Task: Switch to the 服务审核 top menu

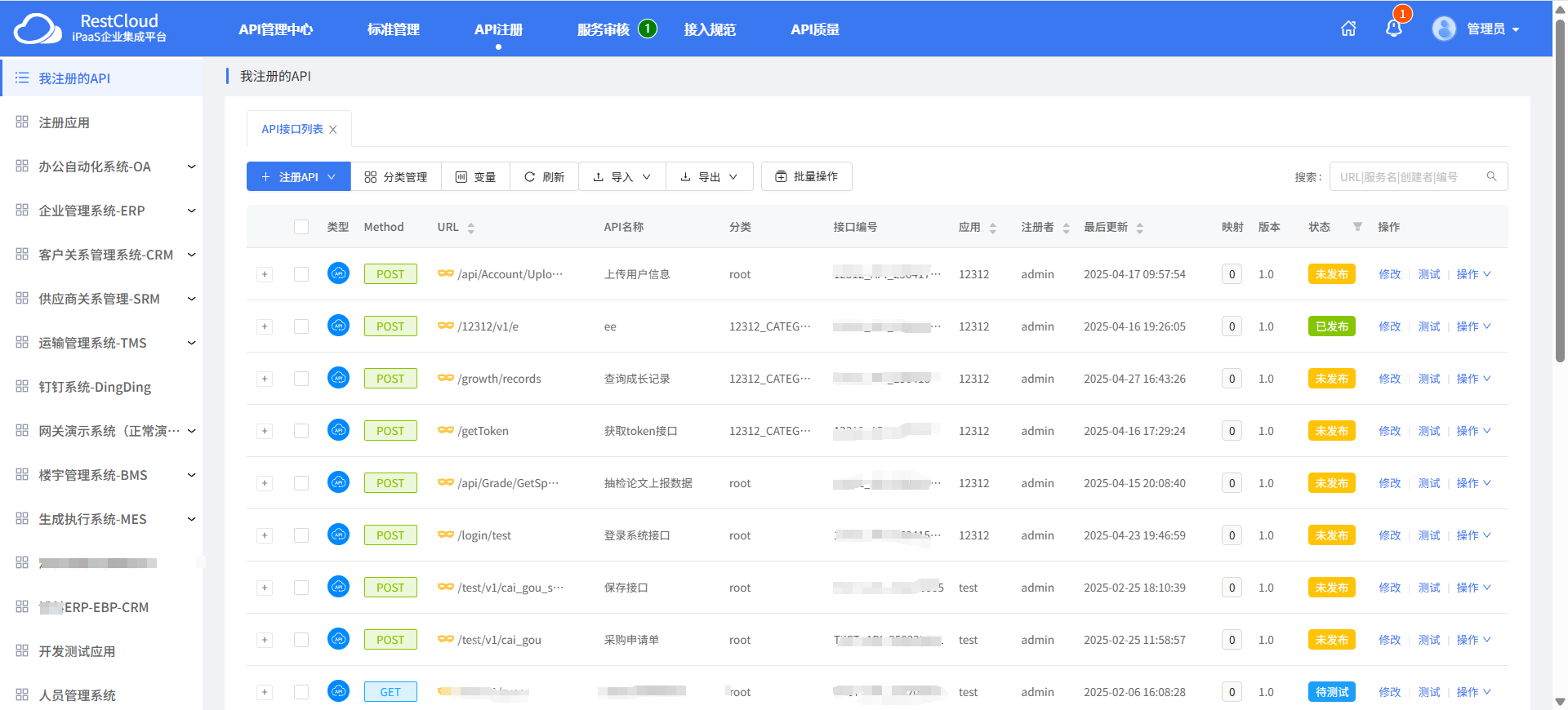Action: [x=604, y=29]
